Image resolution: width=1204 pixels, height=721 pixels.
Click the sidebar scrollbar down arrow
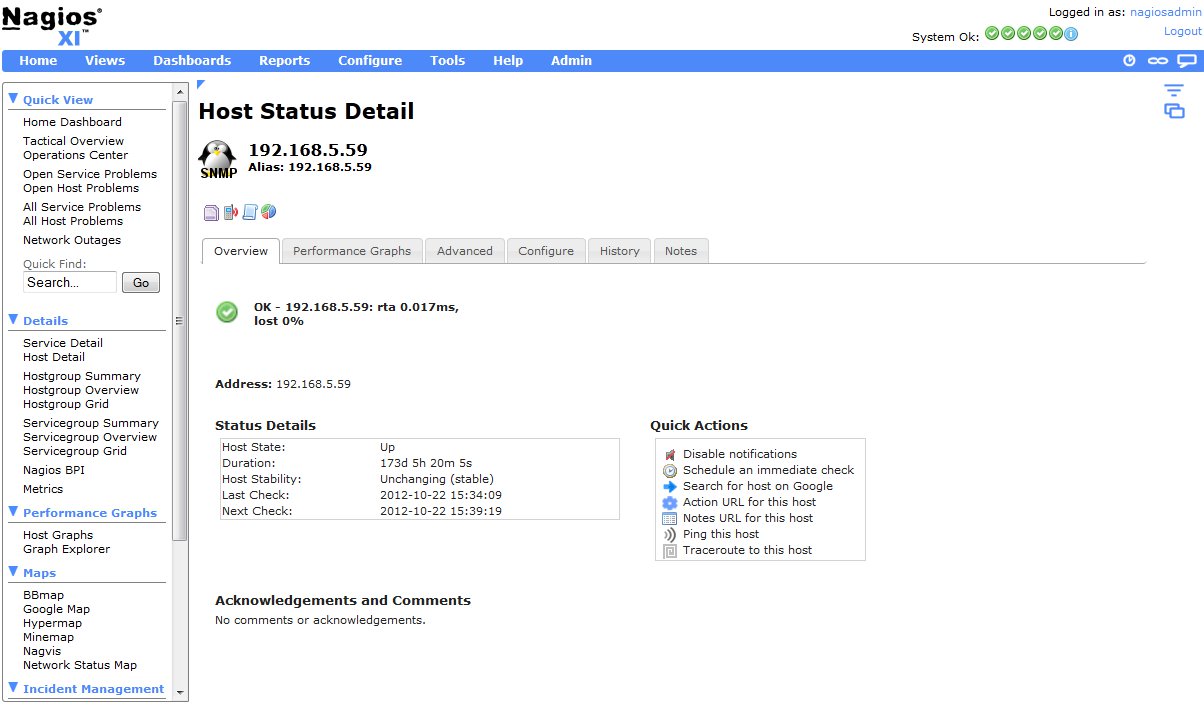point(180,692)
